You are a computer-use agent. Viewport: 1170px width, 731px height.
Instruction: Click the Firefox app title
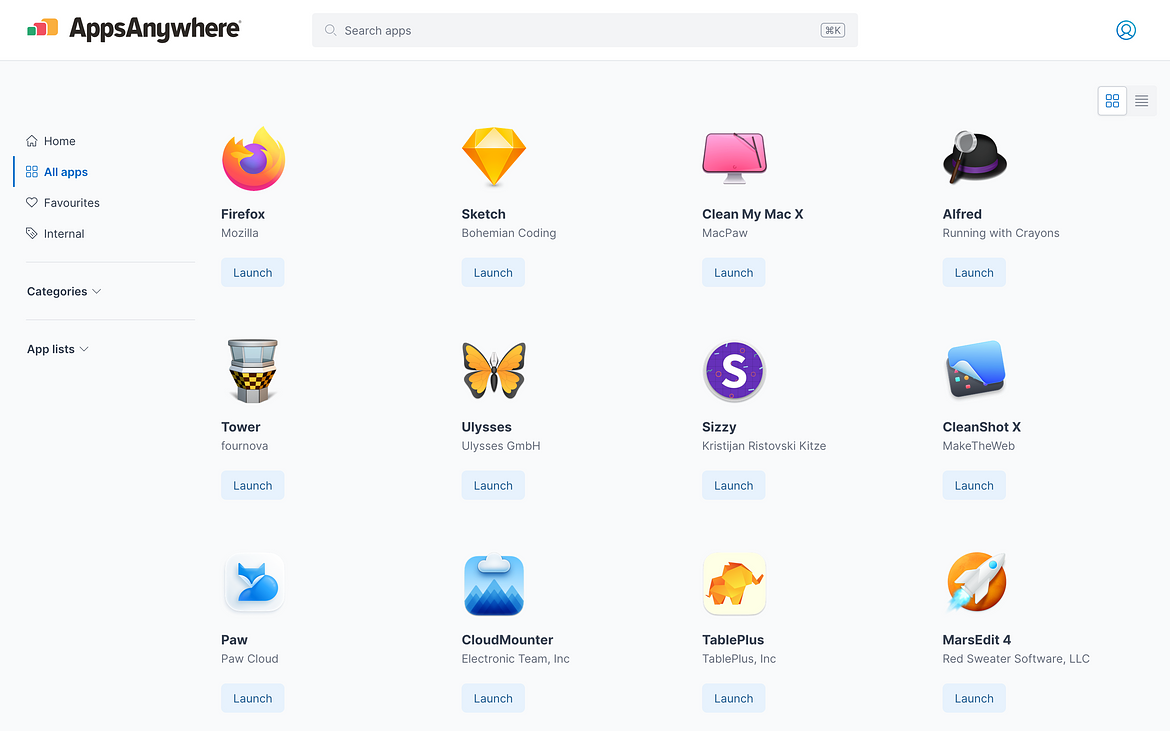243,214
